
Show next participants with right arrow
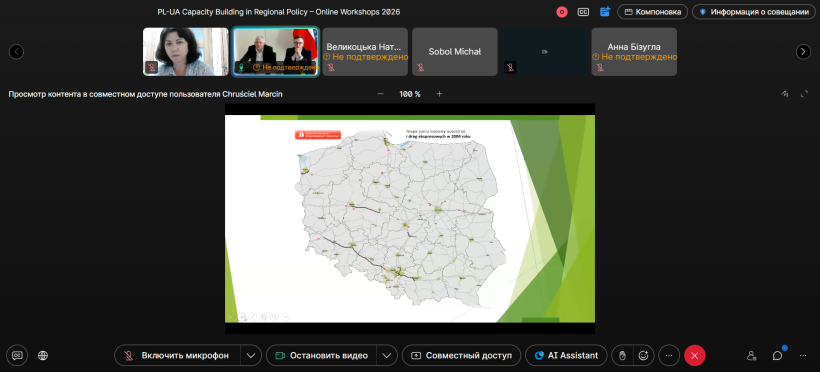coord(803,51)
